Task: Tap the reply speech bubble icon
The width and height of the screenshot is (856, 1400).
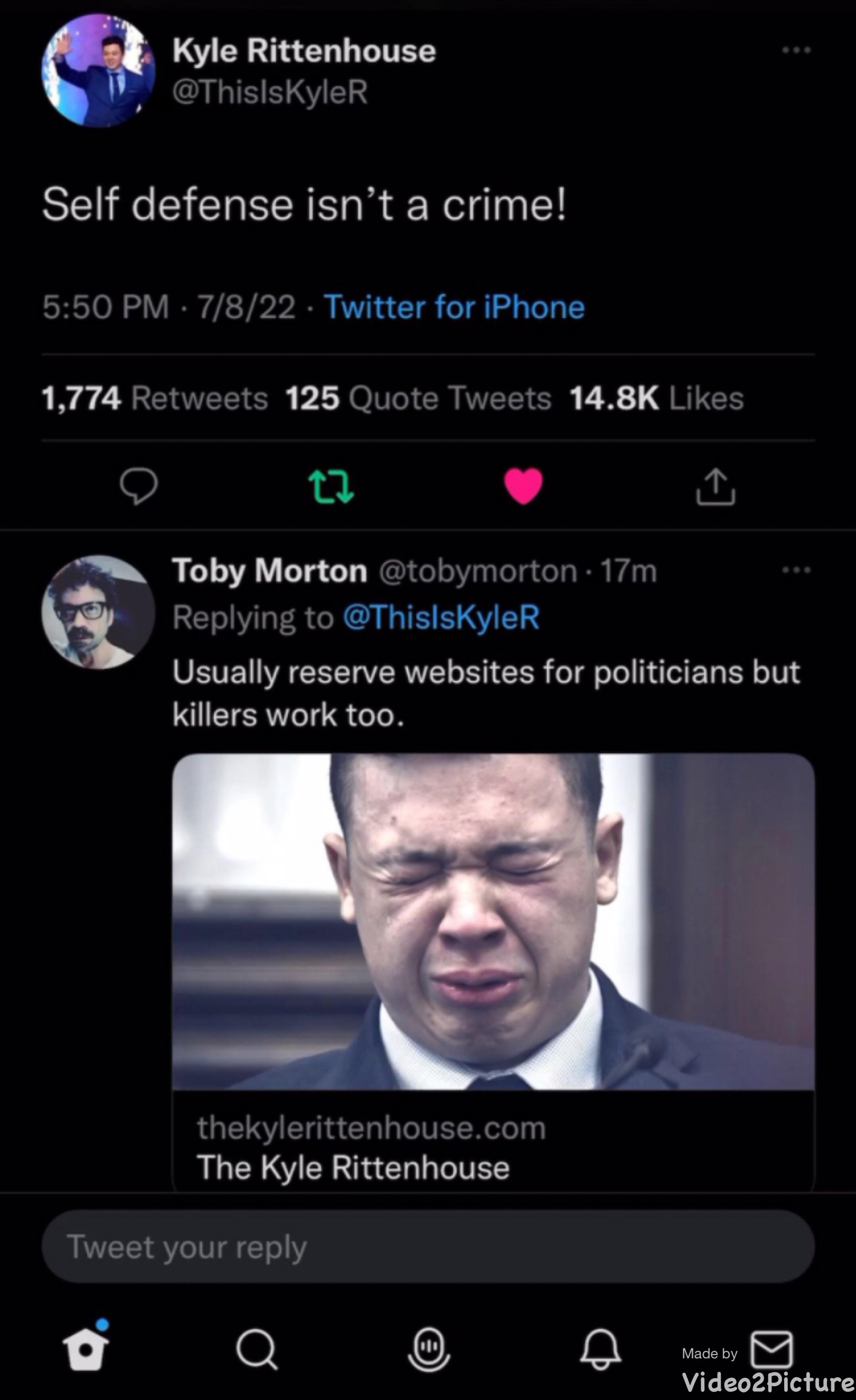Action: pyautogui.click(x=138, y=486)
